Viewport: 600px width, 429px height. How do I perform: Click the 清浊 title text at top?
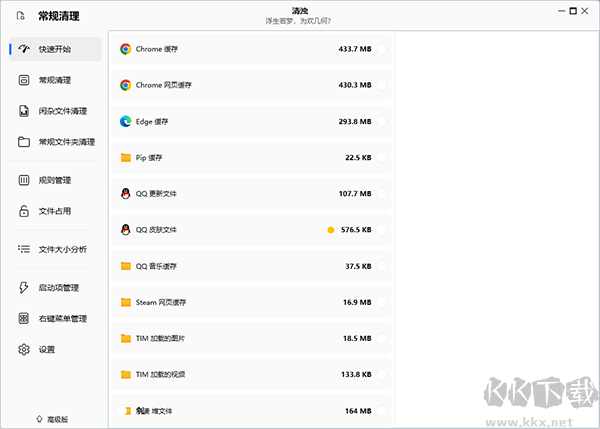pyautogui.click(x=300, y=10)
